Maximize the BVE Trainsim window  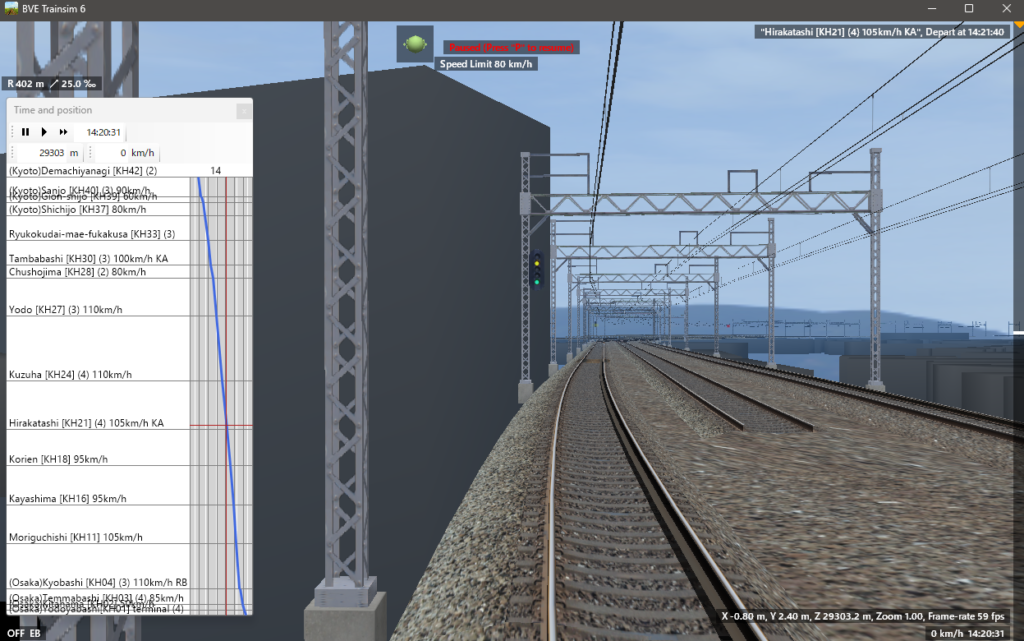click(x=968, y=8)
